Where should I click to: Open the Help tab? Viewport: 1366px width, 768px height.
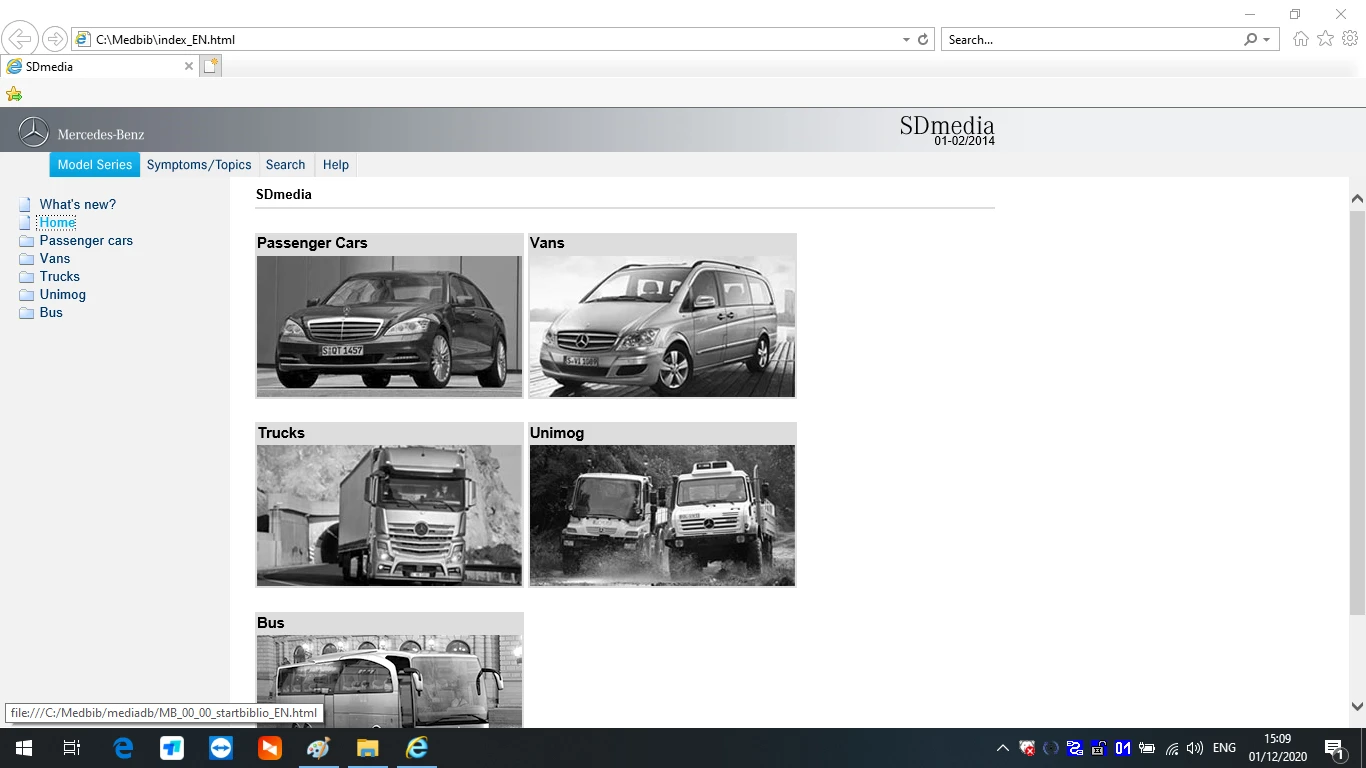point(336,165)
